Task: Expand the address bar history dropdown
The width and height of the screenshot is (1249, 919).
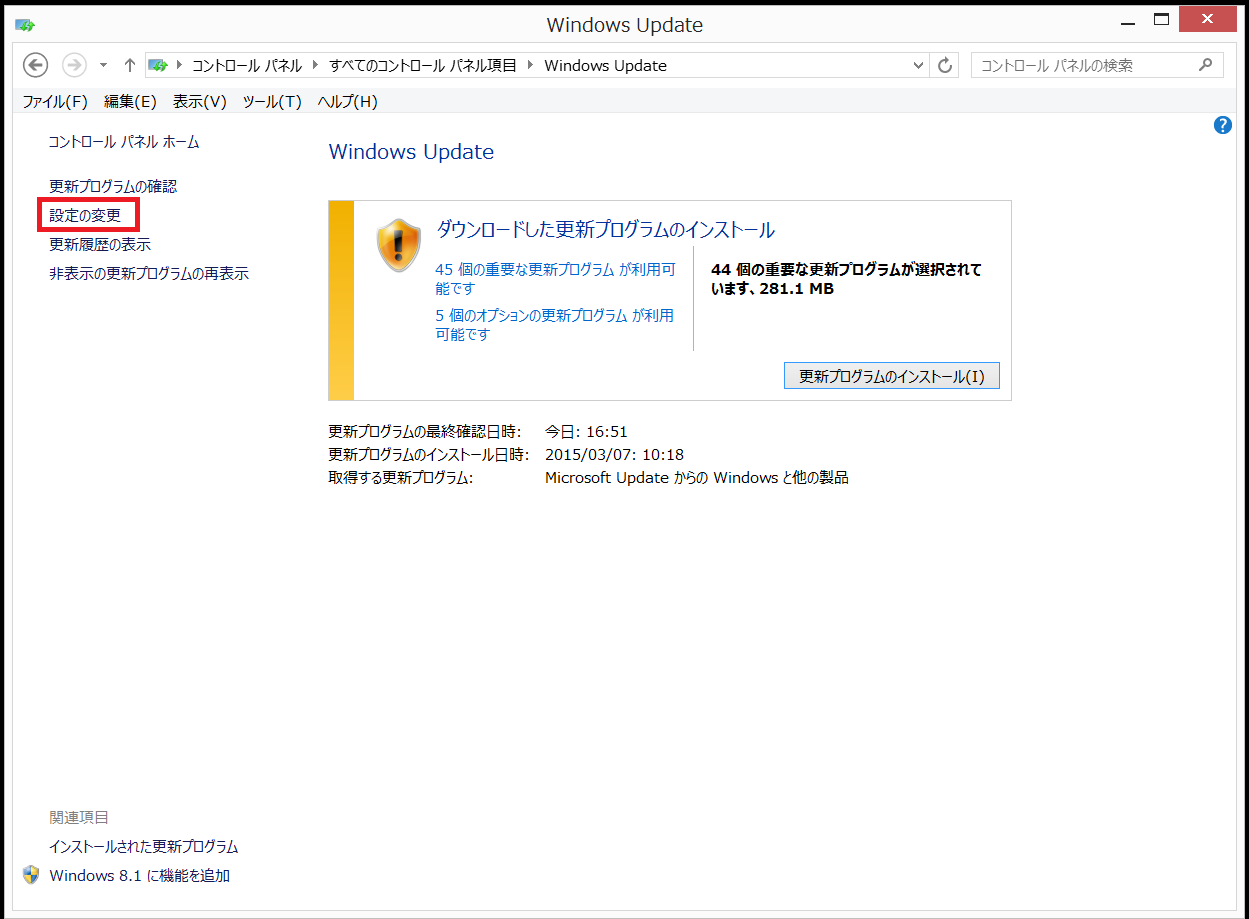Action: (919, 65)
